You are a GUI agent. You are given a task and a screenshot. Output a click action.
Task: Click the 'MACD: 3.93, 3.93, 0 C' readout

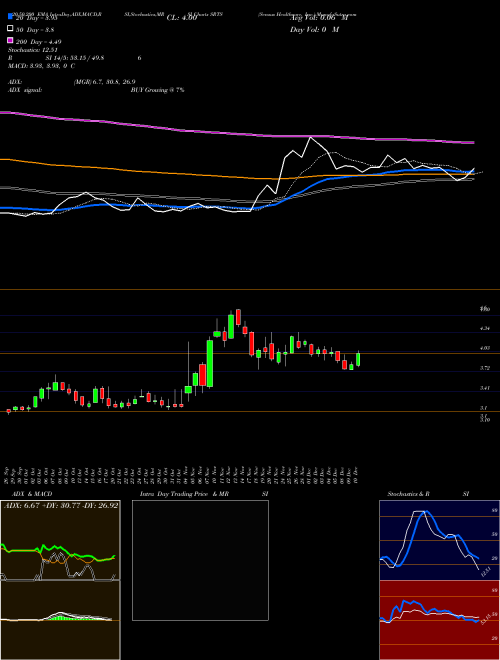click(x=41, y=66)
